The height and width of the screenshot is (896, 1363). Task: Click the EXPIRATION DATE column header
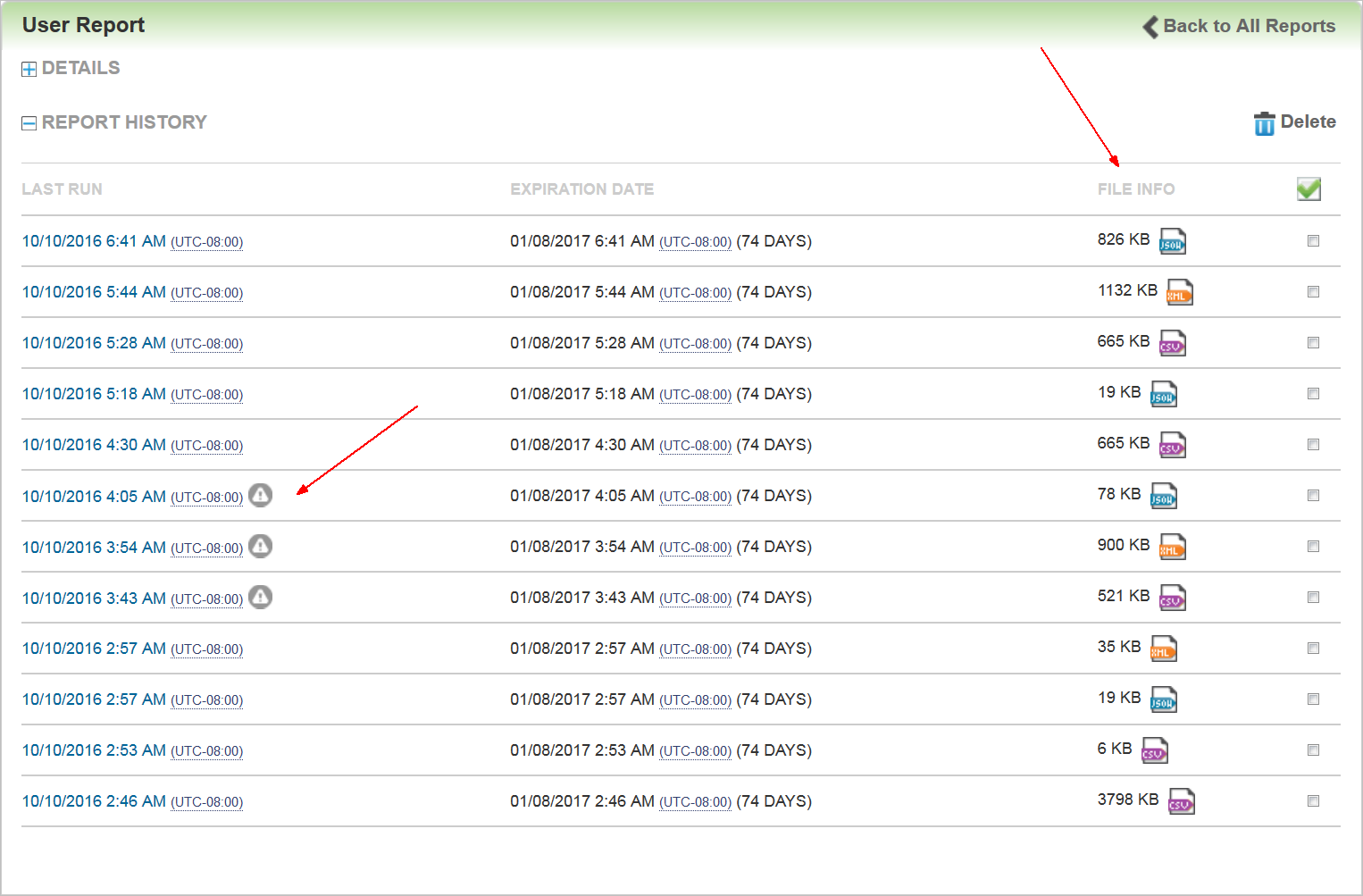[x=582, y=189]
